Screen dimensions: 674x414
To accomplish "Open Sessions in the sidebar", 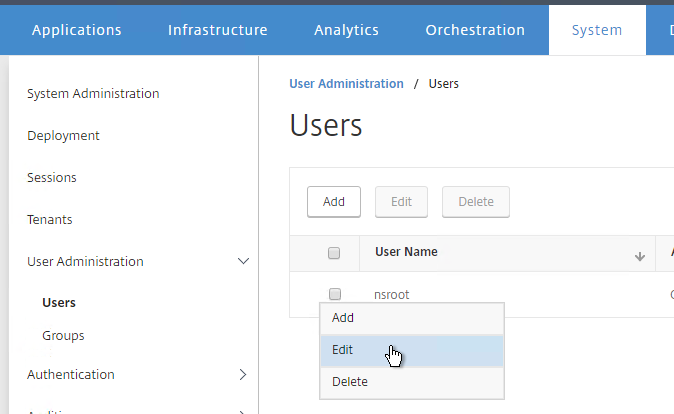I will [52, 178].
